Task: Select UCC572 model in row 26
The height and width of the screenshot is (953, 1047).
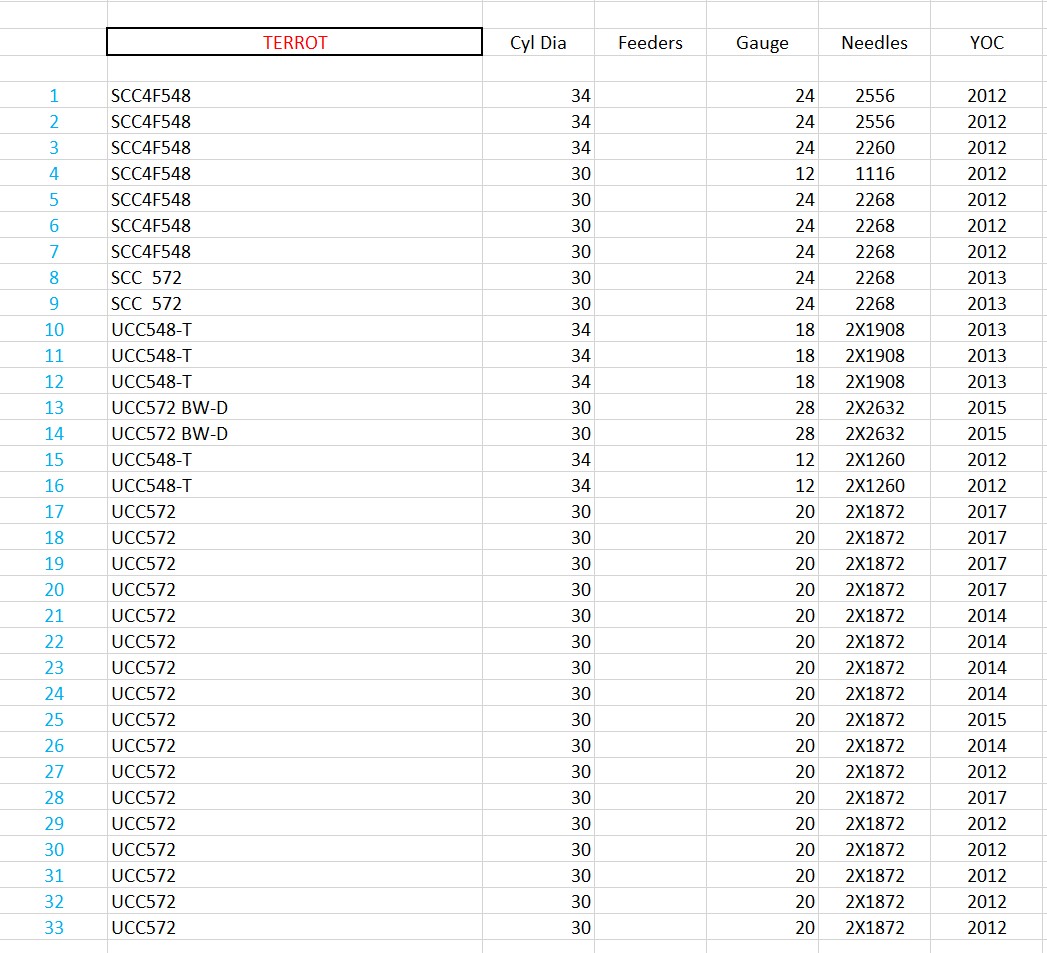Action: coord(294,746)
